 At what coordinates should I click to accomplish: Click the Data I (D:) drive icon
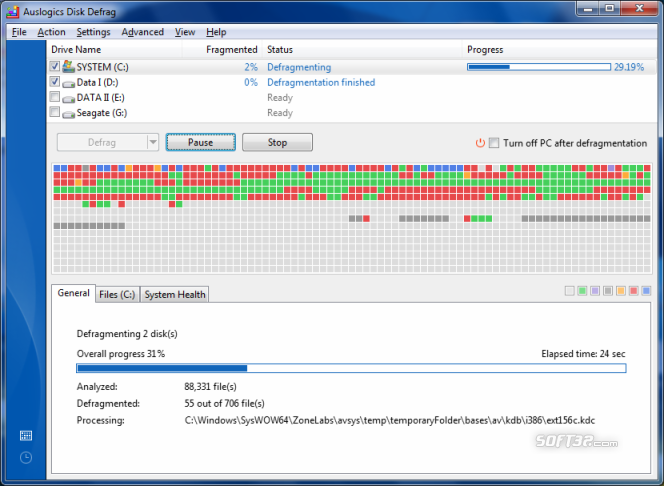[68, 83]
